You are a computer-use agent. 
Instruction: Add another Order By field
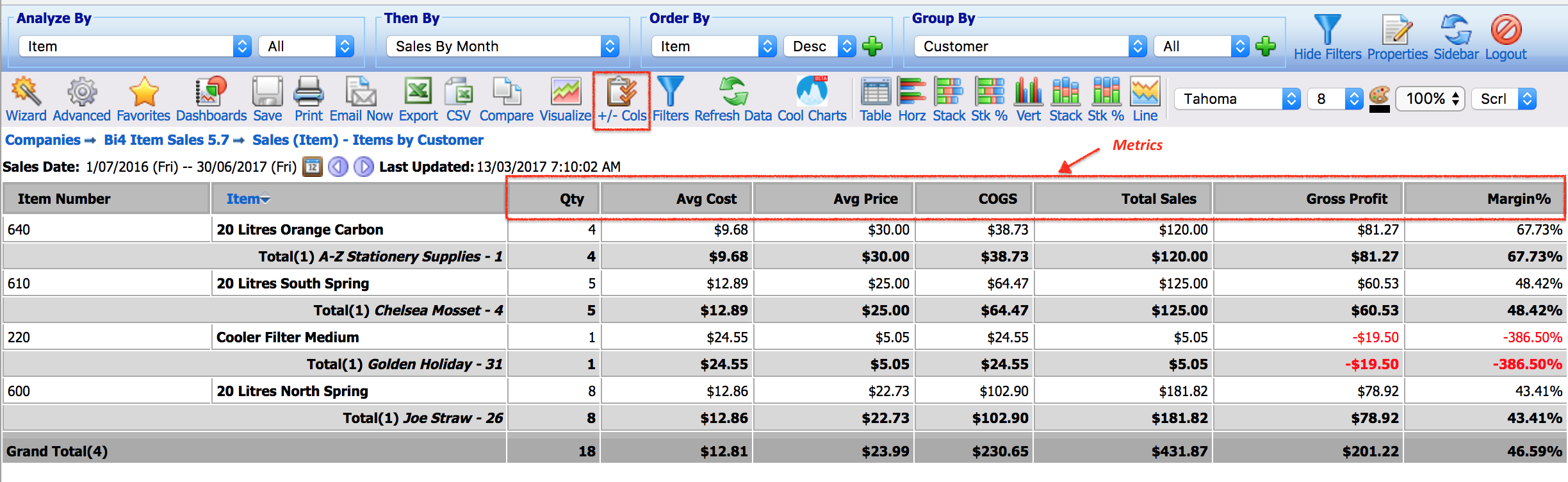click(x=872, y=46)
